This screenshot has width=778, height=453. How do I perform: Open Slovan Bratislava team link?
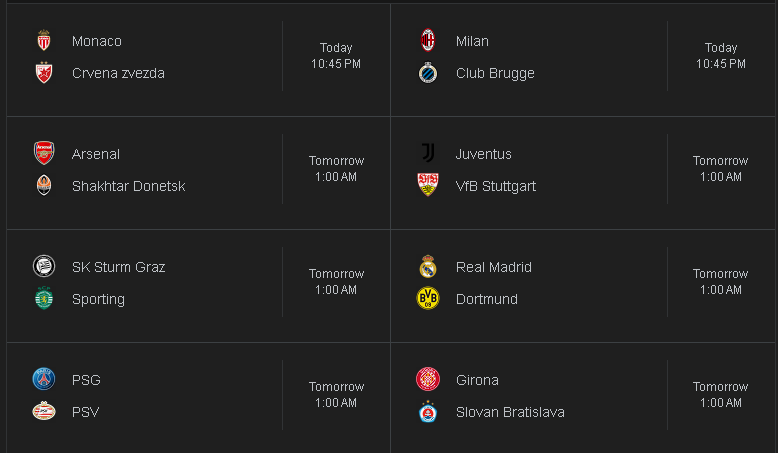[510, 412]
